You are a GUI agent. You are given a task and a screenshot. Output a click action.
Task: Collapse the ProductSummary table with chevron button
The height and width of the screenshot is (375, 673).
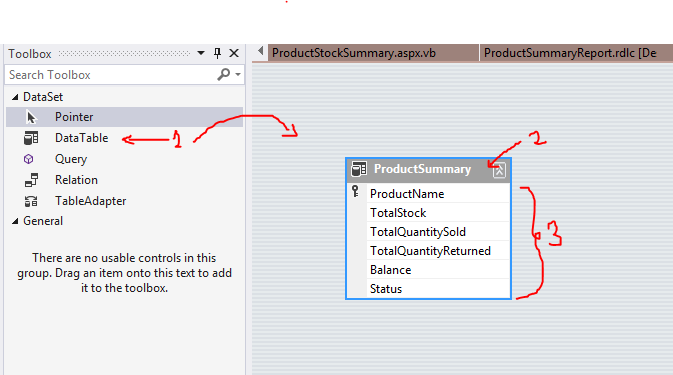[499, 170]
